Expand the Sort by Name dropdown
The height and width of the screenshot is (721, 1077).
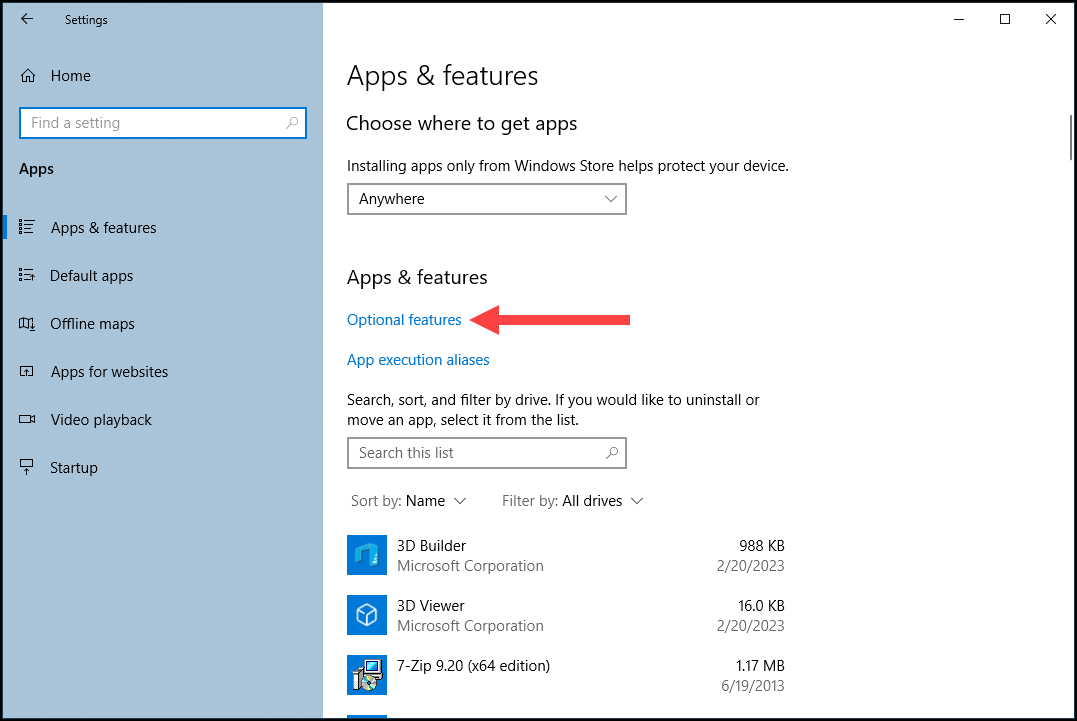coord(409,501)
